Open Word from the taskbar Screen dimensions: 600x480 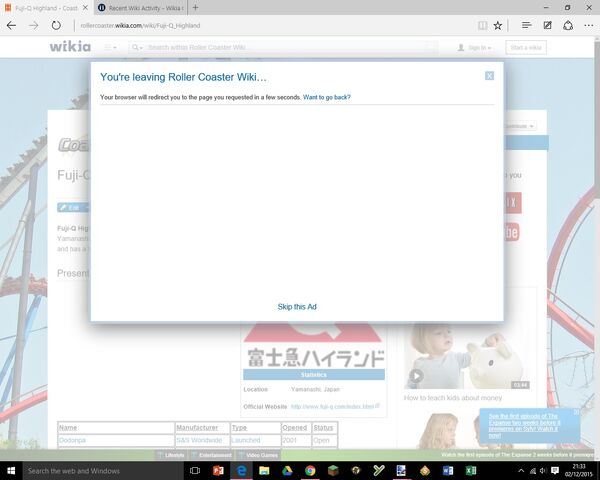point(448,471)
